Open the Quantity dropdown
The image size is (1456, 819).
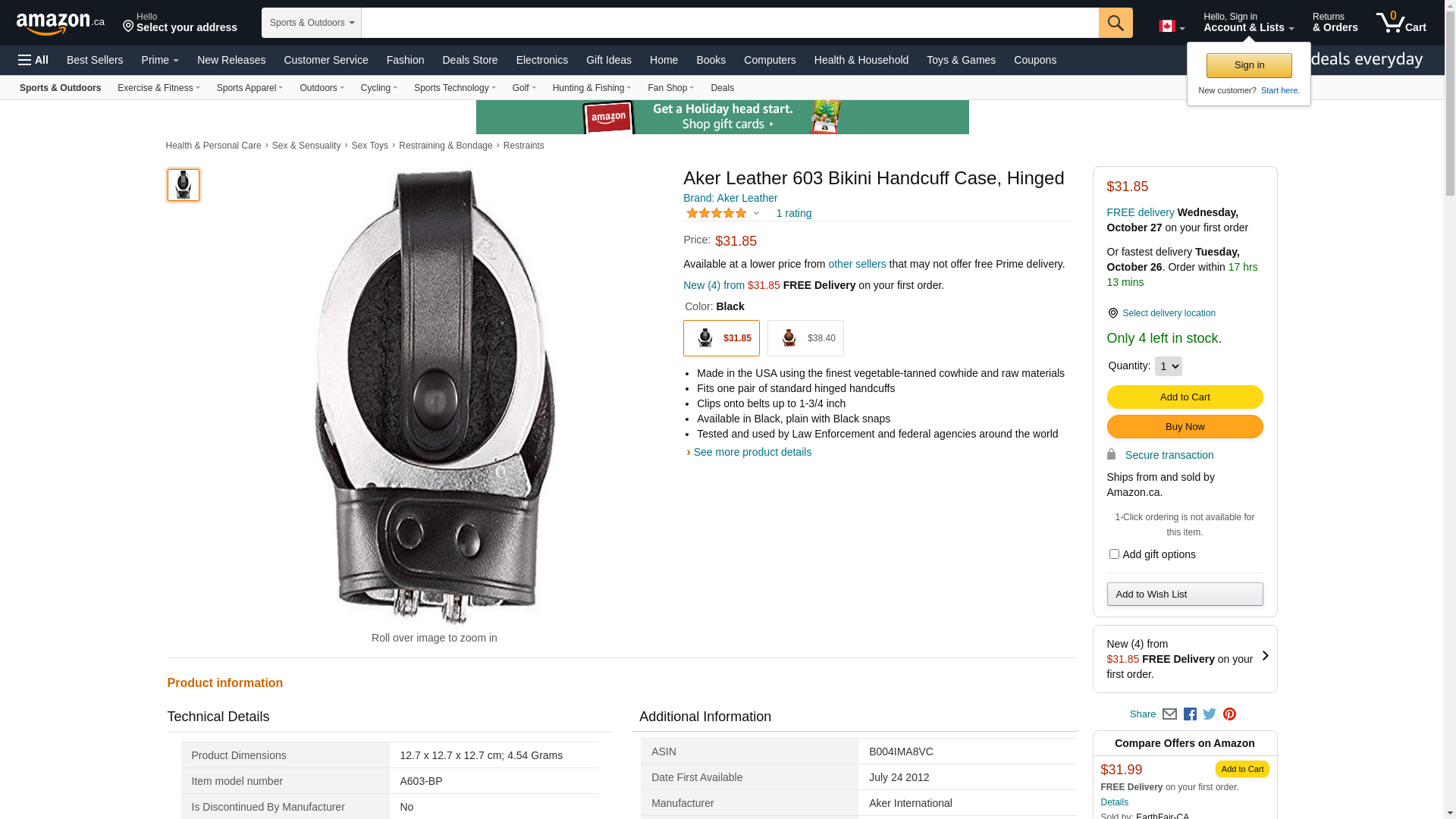click(x=1168, y=366)
